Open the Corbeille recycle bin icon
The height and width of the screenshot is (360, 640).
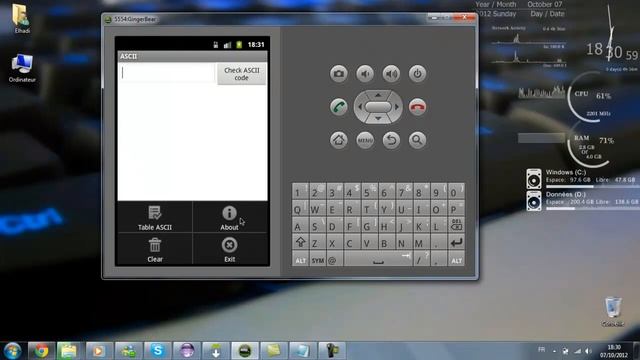point(612,312)
